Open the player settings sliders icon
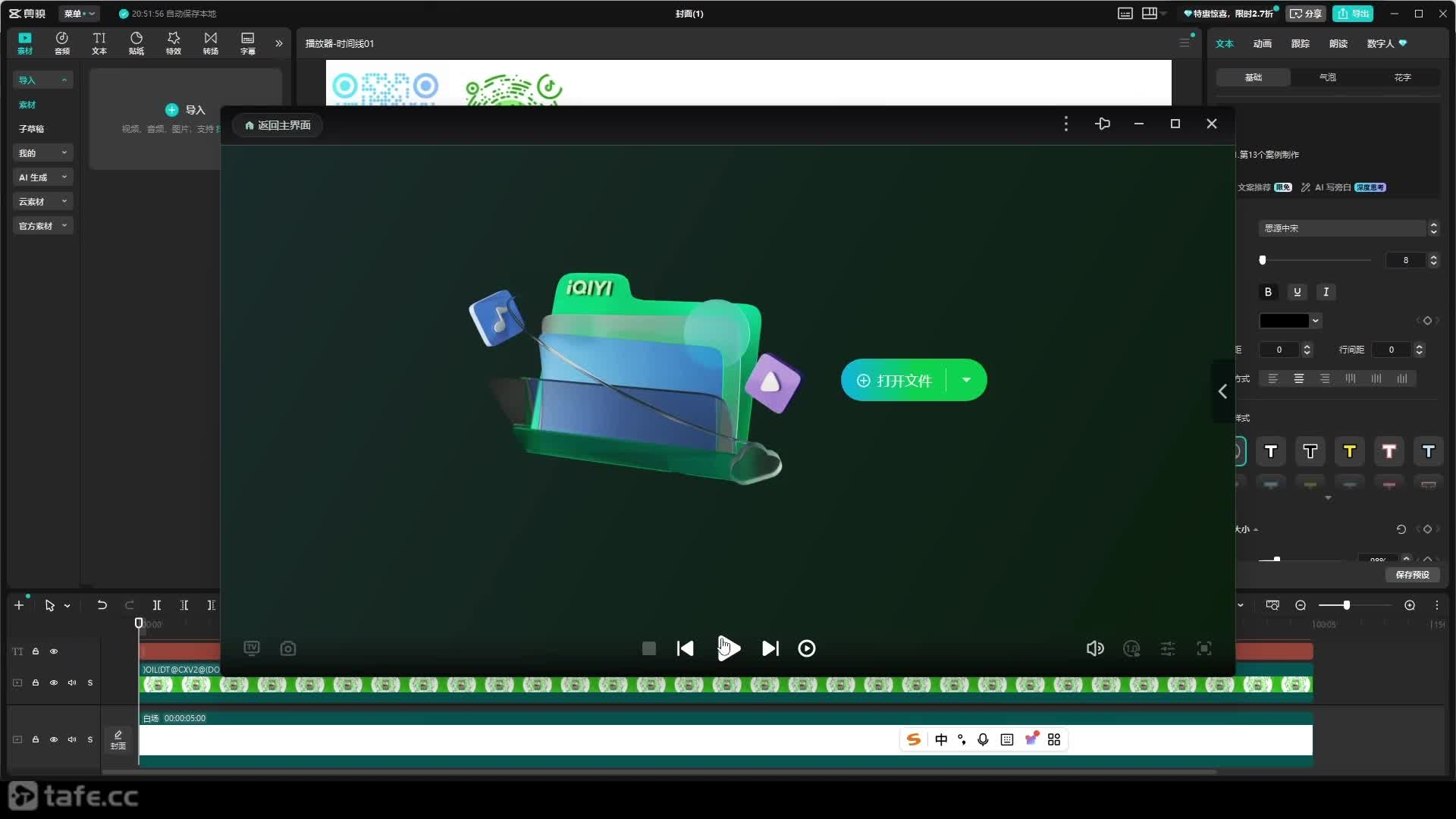Image resolution: width=1456 pixels, height=819 pixels. [x=1168, y=648]
